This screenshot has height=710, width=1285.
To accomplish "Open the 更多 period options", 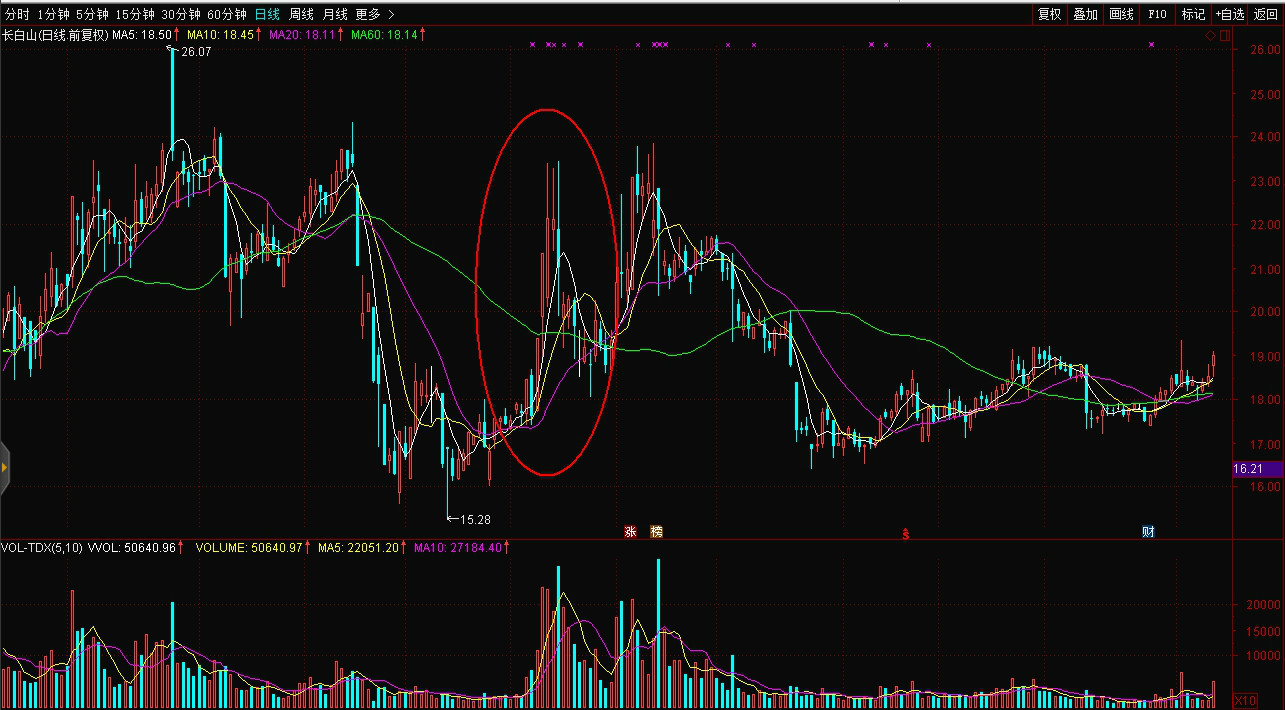I will (368, 14).
